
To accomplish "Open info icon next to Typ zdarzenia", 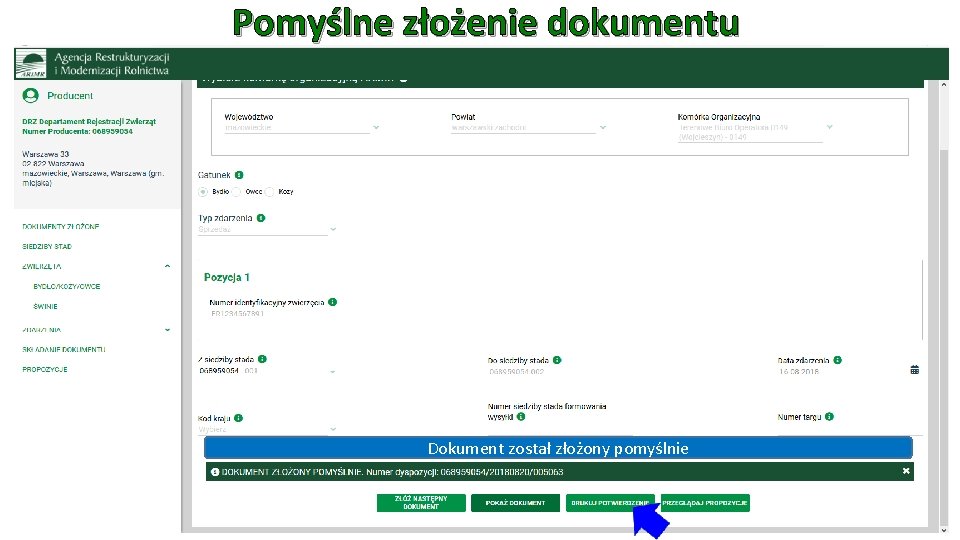I will coord(261,218).
